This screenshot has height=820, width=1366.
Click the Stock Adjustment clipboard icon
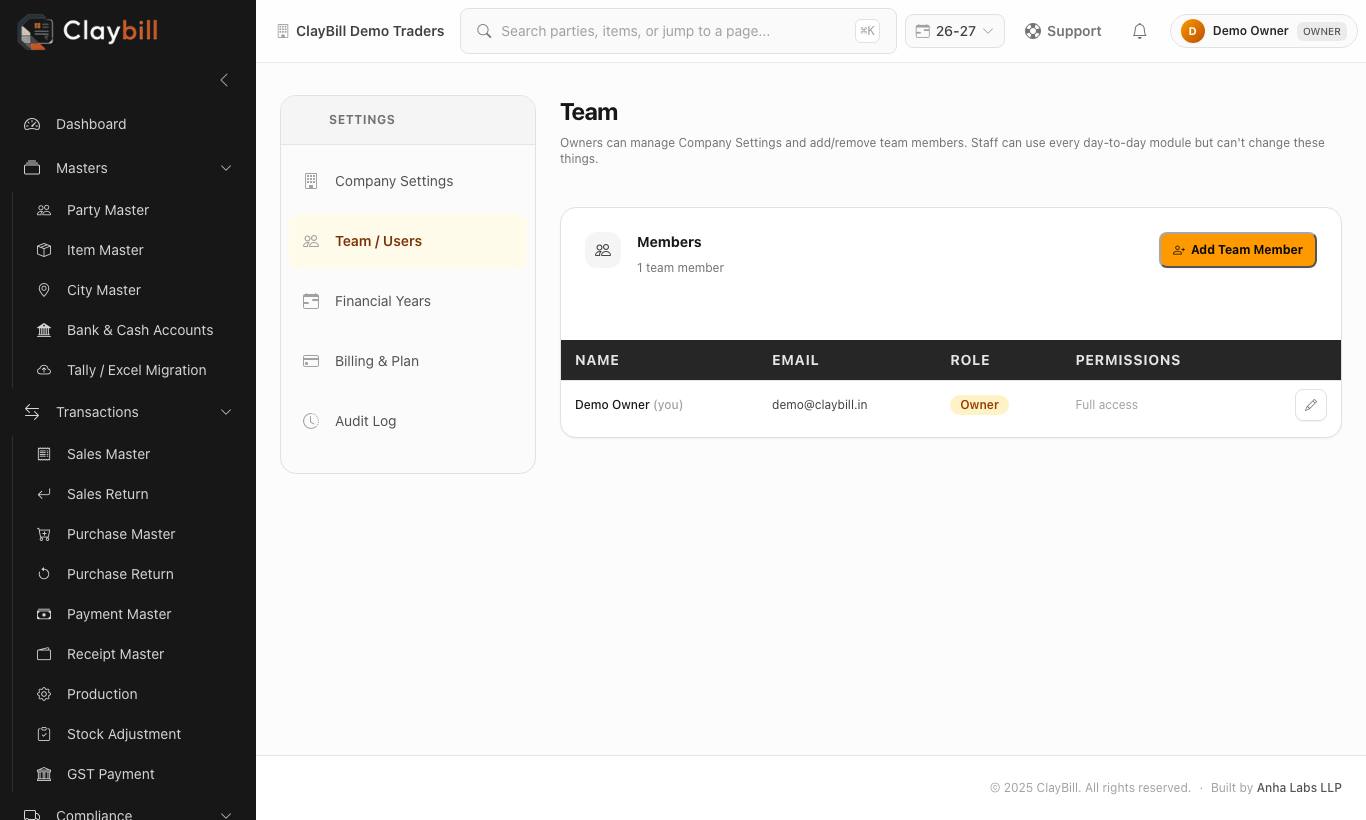pos(44,734)
